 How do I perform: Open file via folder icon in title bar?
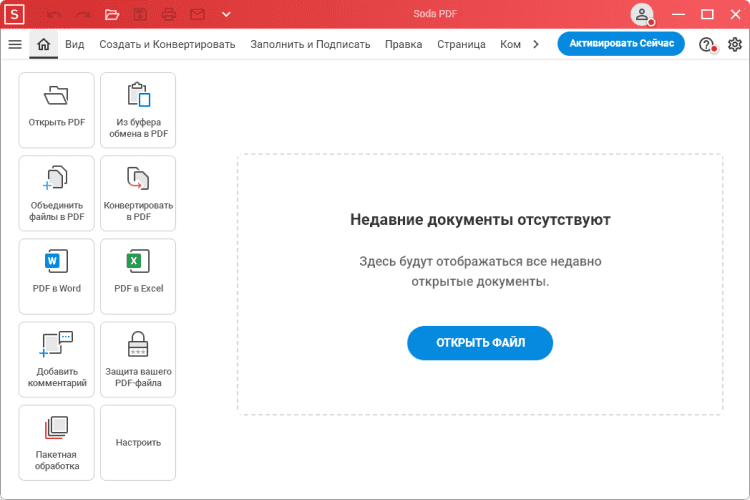tap(111, 14)
